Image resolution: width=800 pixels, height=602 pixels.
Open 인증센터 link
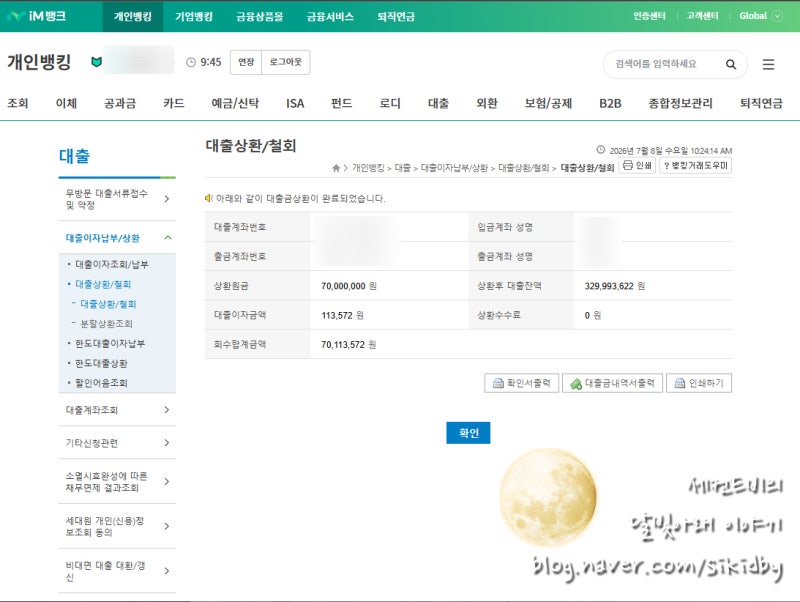[649, 16]
